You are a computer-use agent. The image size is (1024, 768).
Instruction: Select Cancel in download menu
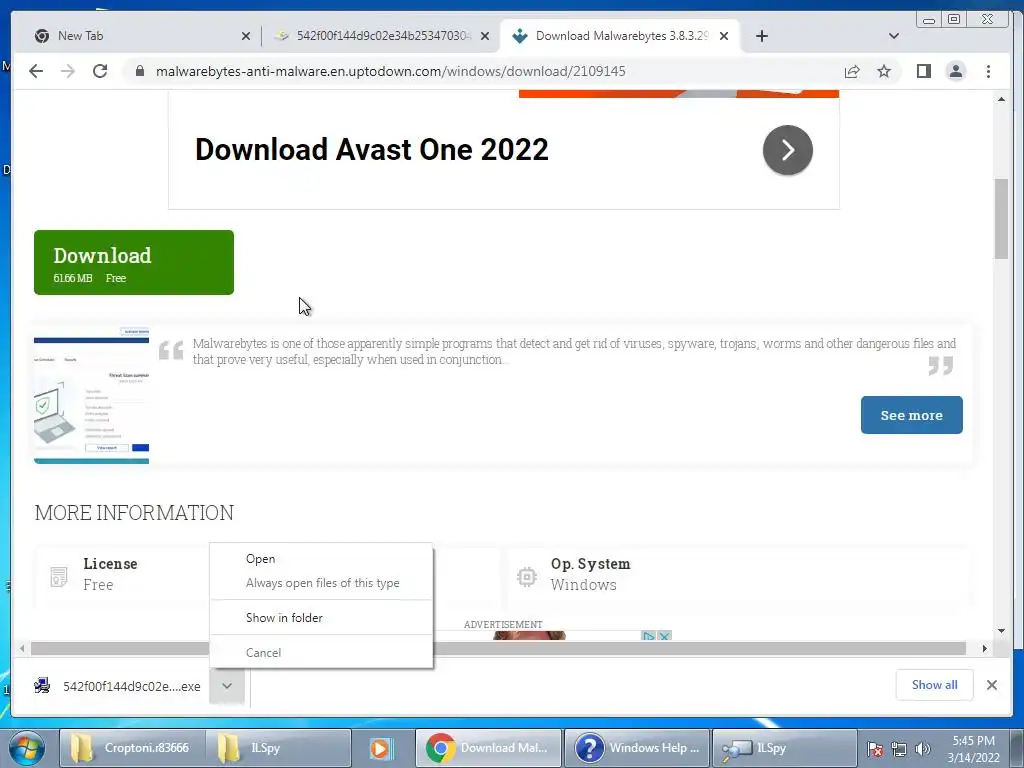click(x=321, y=652)
